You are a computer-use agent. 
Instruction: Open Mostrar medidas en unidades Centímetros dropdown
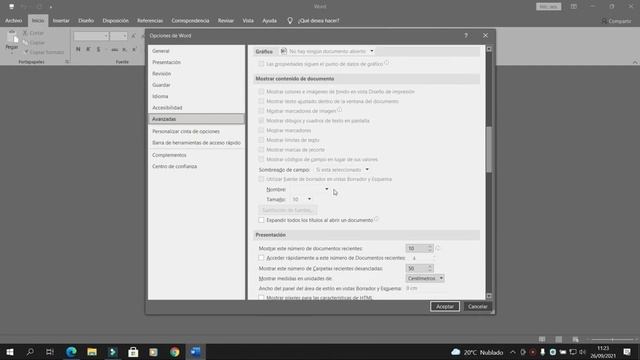pos(425,278)
